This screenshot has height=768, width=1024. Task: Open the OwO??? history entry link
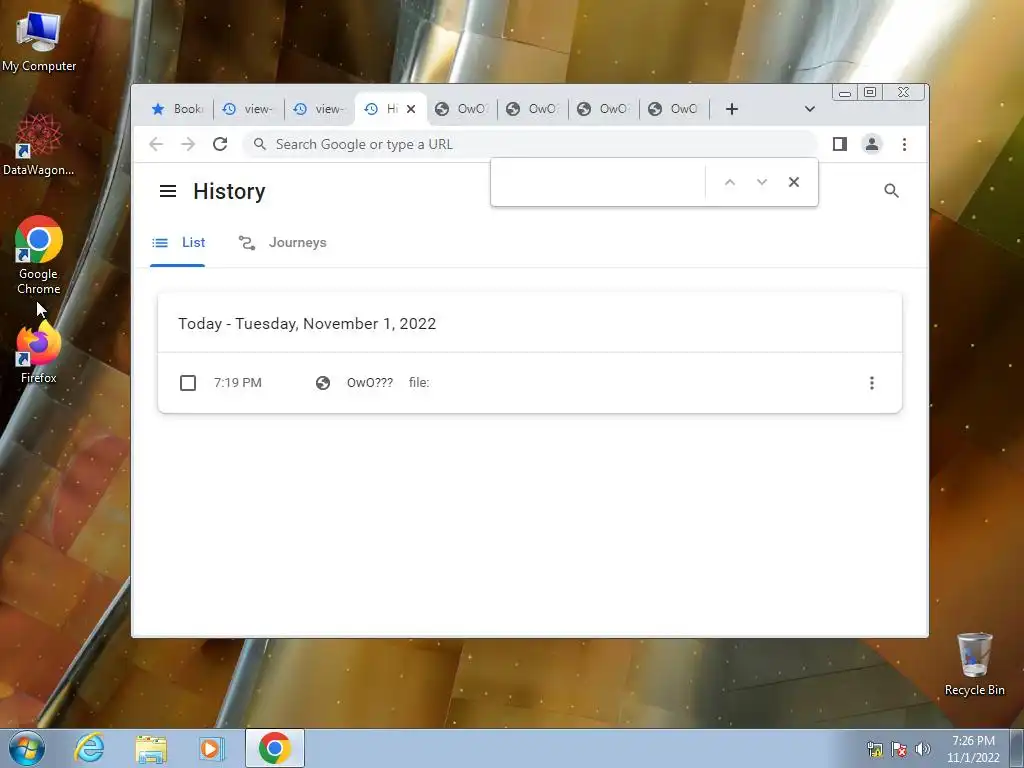370,383
